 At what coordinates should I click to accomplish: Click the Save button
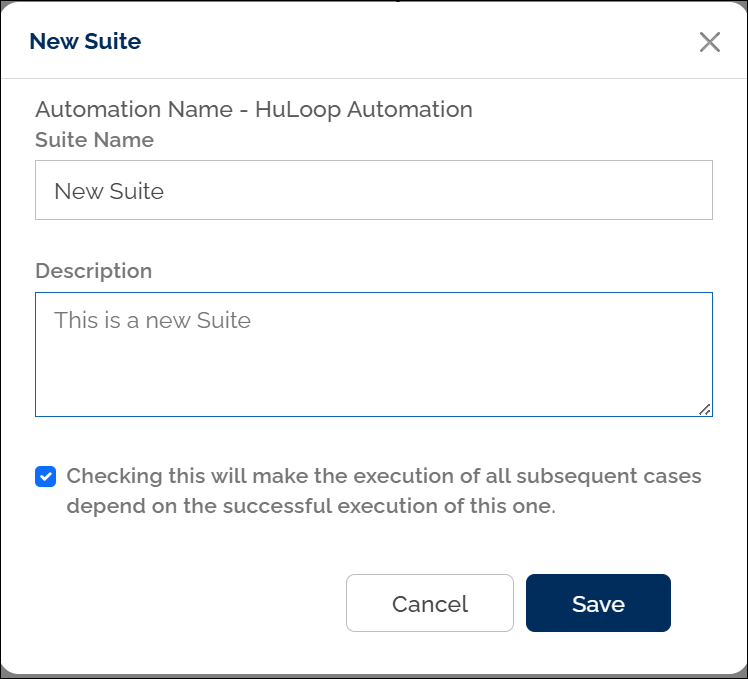pos(598,603)
